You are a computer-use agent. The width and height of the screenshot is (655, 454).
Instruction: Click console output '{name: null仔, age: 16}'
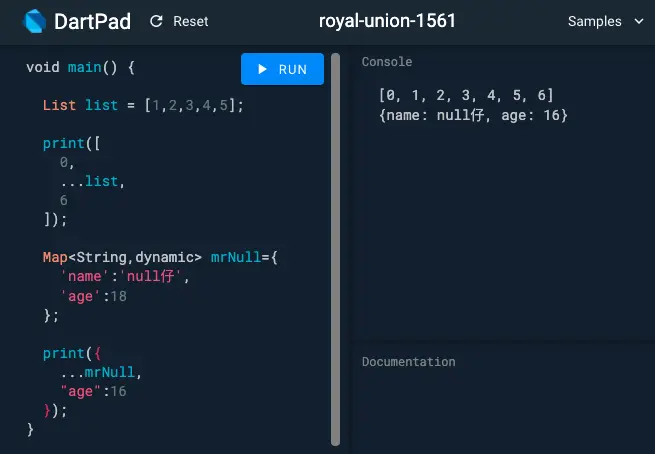473,115
